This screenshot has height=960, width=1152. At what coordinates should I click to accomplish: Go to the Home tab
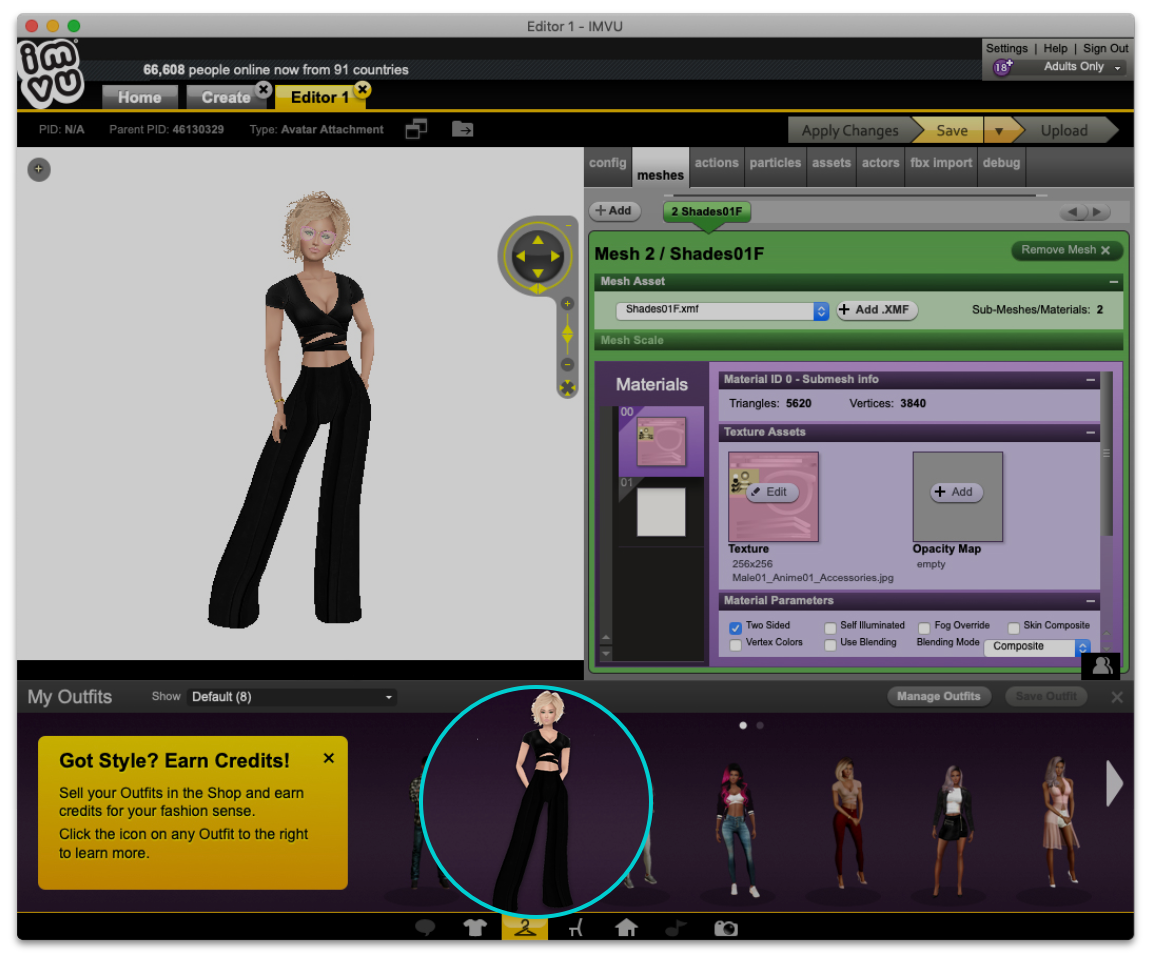tap(140, 97)
